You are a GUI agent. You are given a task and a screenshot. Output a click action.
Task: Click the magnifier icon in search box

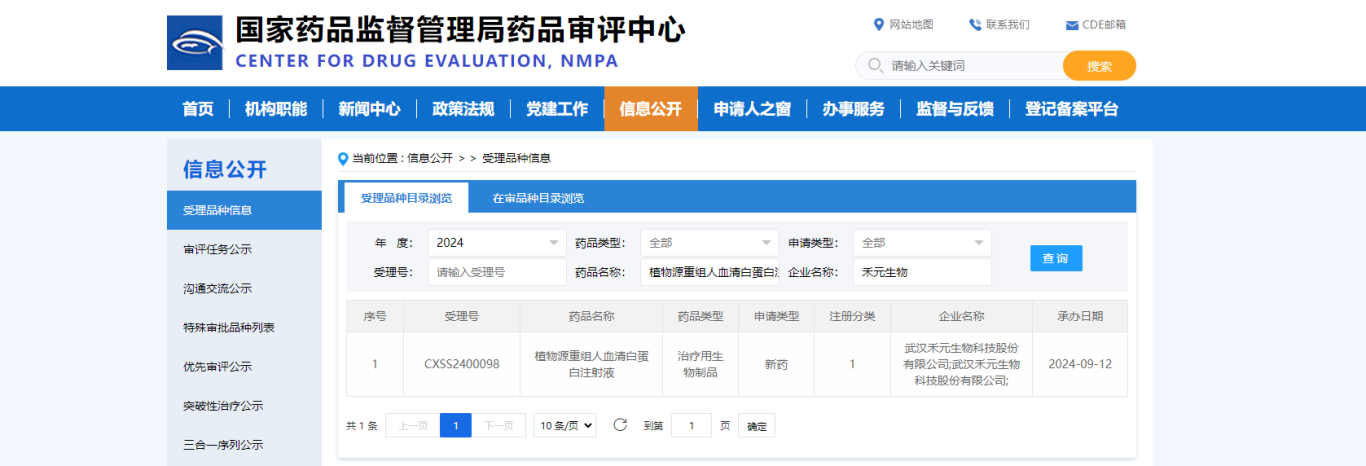coord(875,66)
